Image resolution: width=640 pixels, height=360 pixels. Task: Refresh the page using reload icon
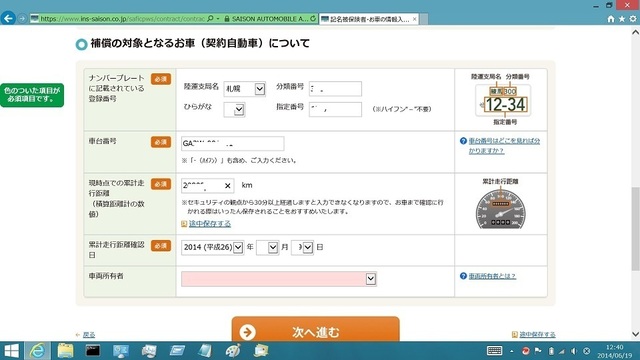313,19
